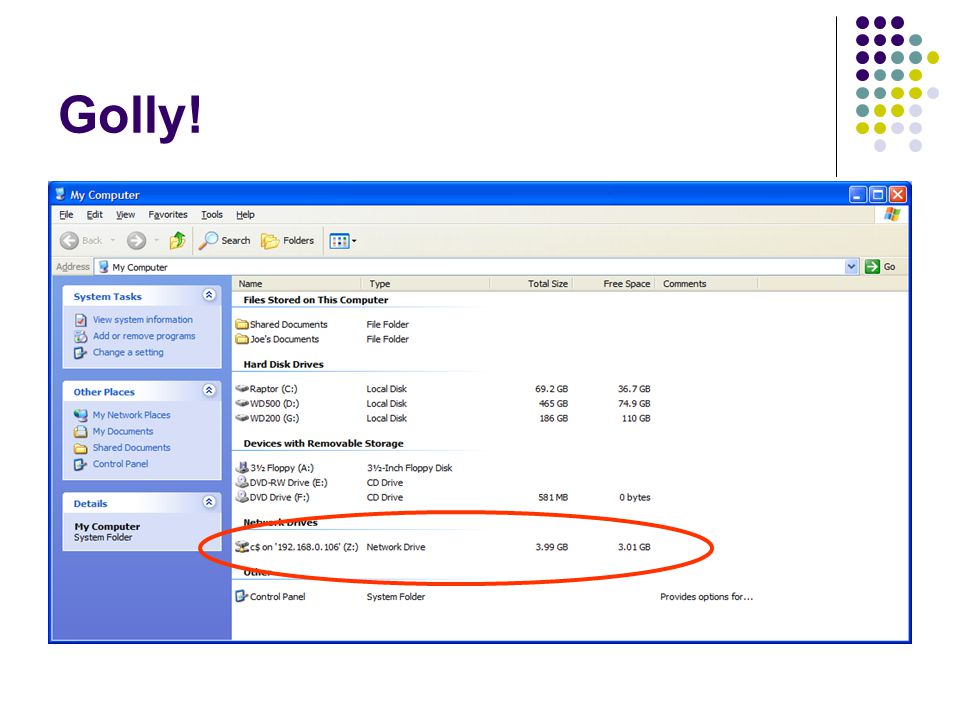Click the Add or remove programs icon

(x=81, y=336)
